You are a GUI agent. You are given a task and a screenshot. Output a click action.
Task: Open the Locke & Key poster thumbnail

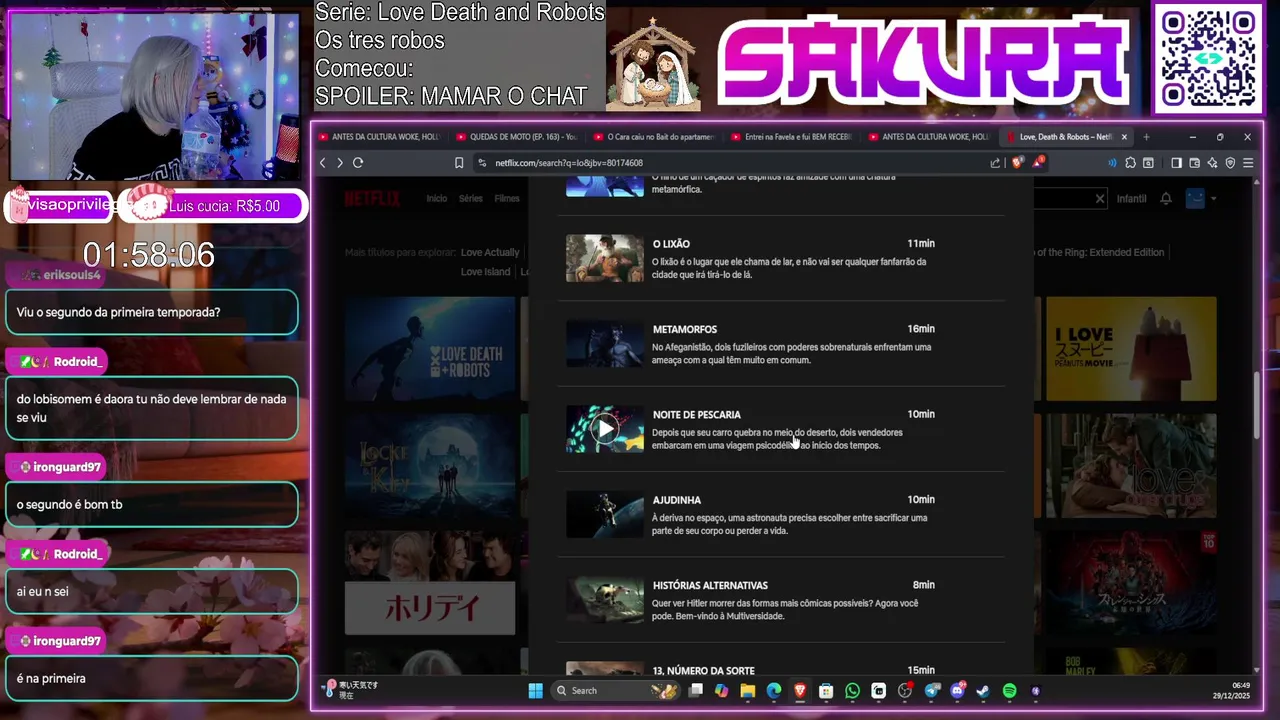click(x=430, y=466)
